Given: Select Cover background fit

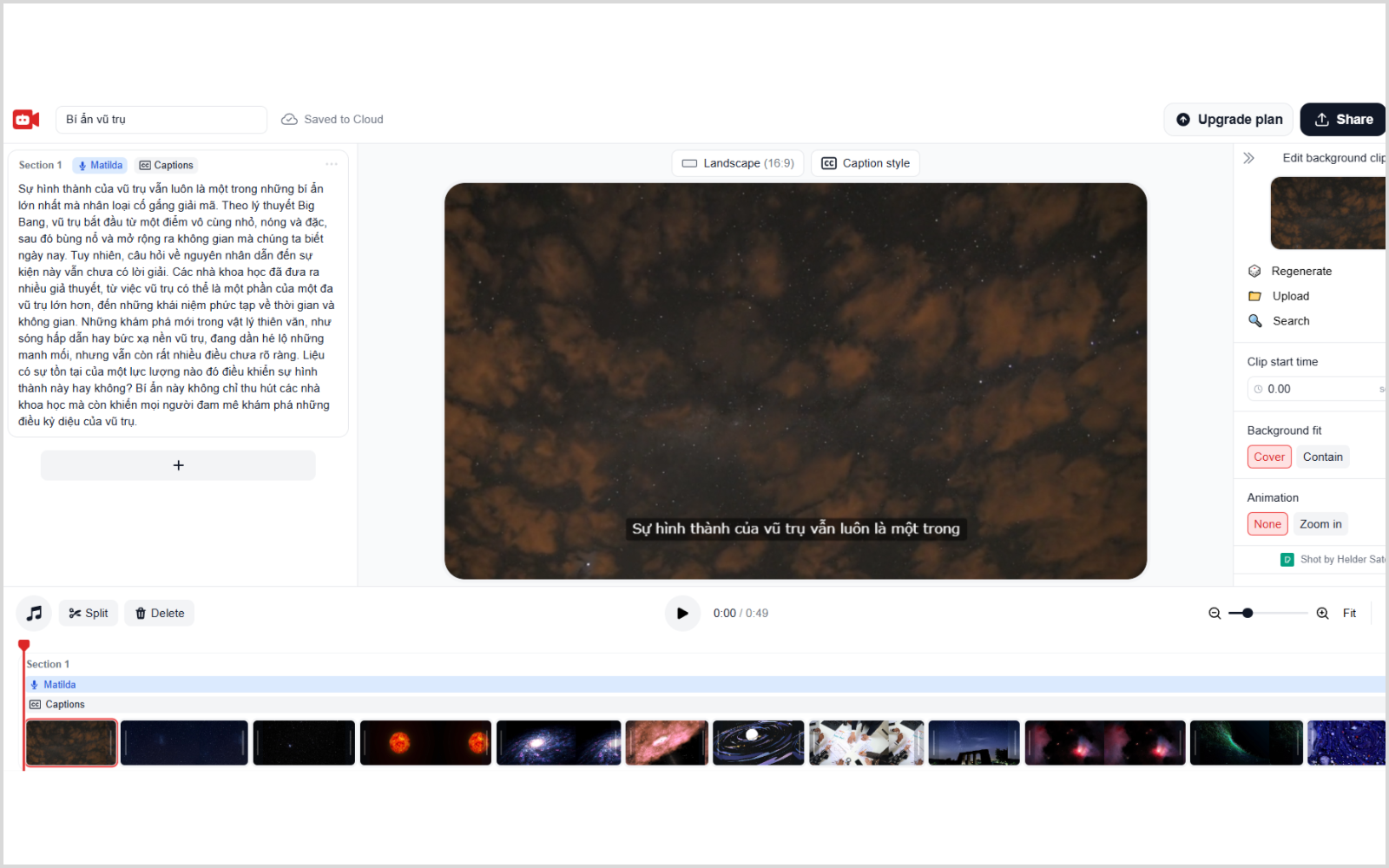Looking at the screenshot, I should pyautogui.click(x=1269, y=457).
